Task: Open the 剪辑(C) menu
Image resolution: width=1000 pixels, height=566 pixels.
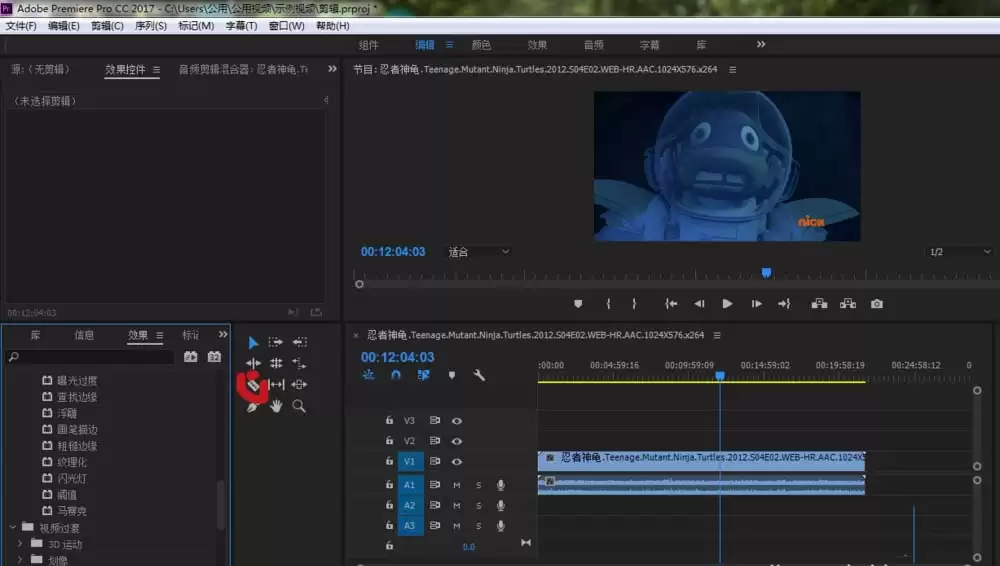Action: pos(107,26)
